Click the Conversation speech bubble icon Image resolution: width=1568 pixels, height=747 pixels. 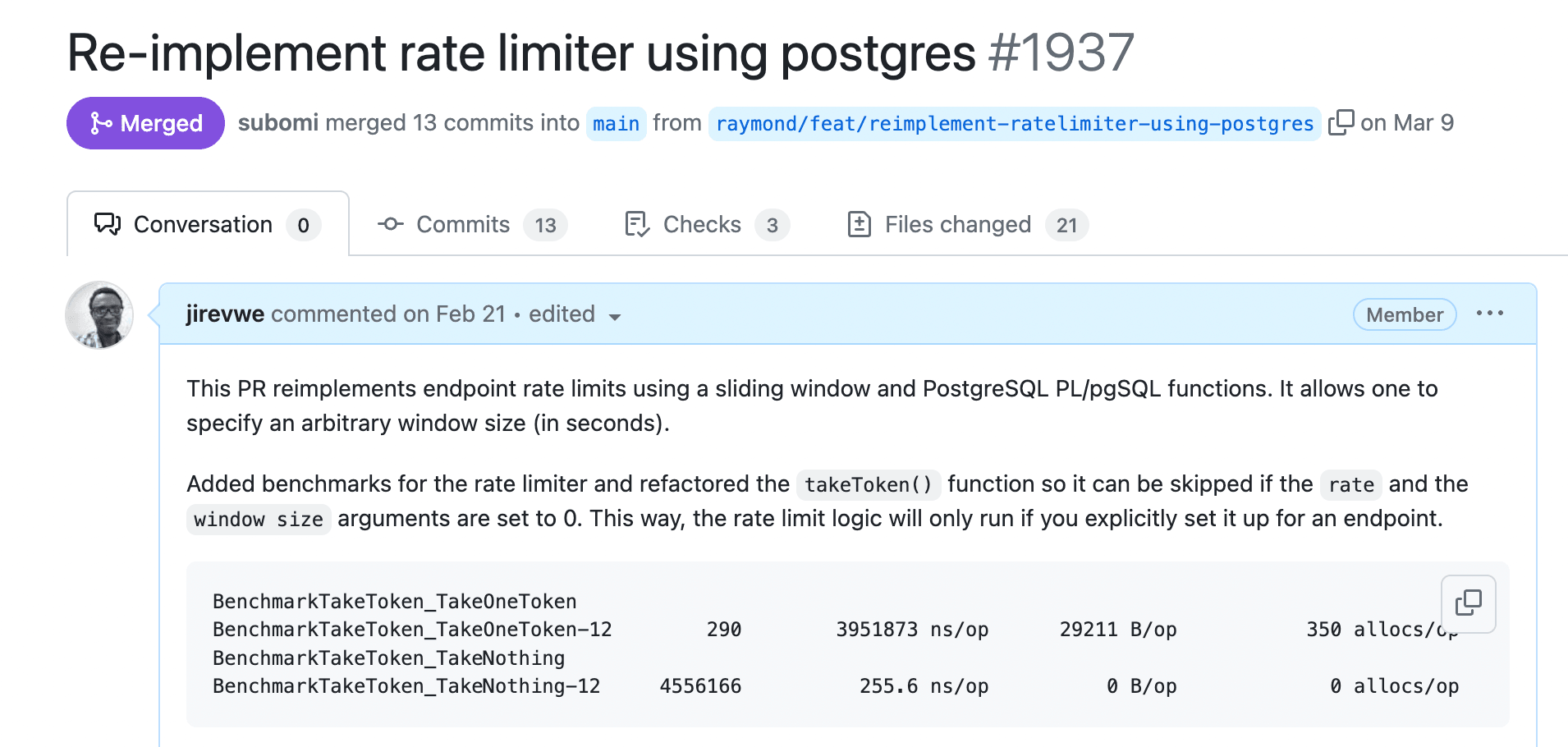point(107,223)
